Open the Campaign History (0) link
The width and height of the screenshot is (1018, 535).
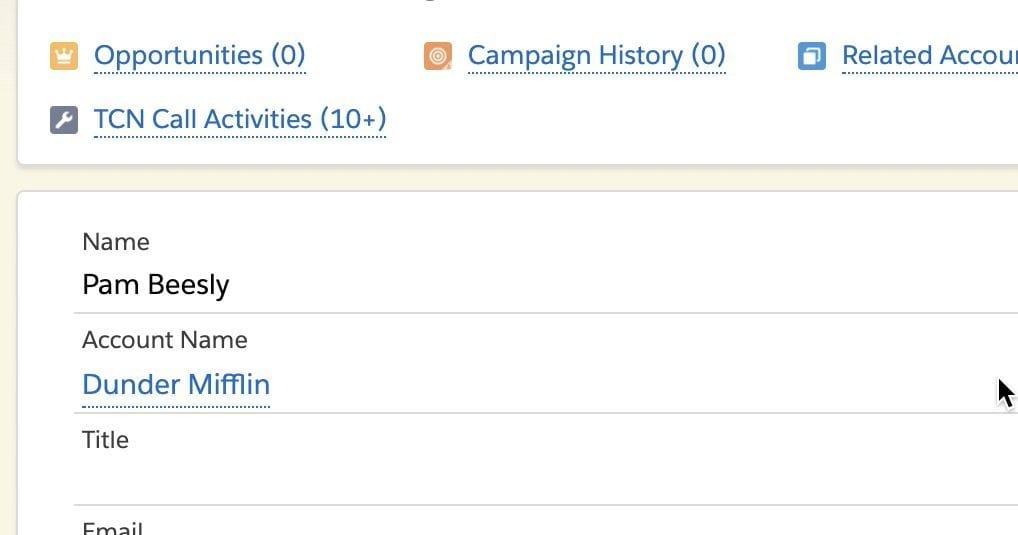coord(596,55)
